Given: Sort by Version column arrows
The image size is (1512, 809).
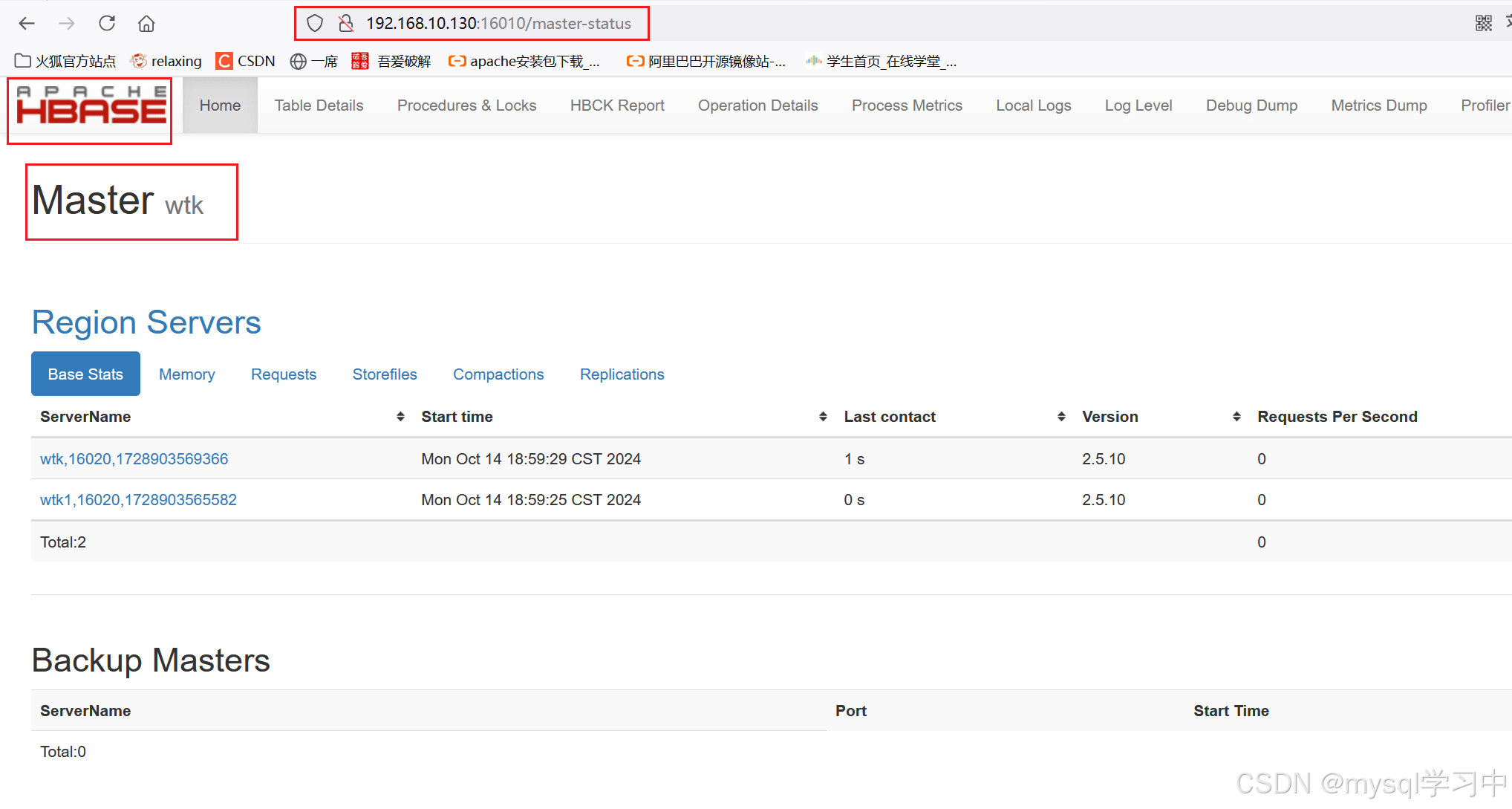Looking at the screenshot, I should coord(1236,417).
